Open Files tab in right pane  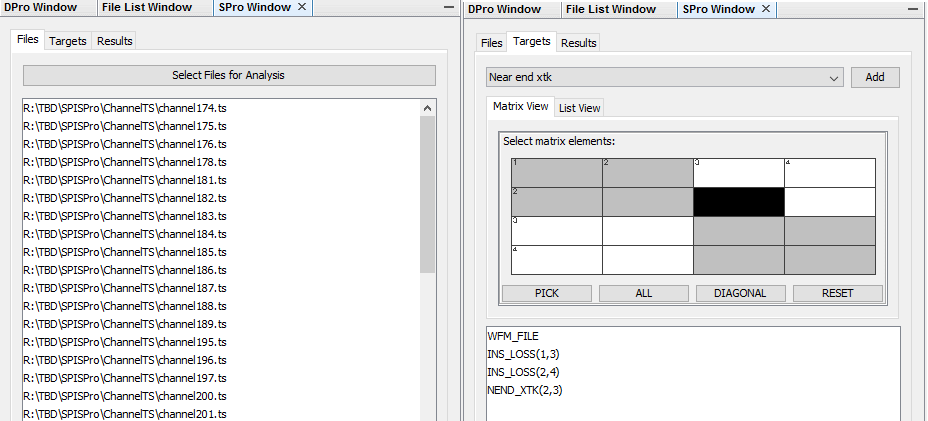[491, 43]
